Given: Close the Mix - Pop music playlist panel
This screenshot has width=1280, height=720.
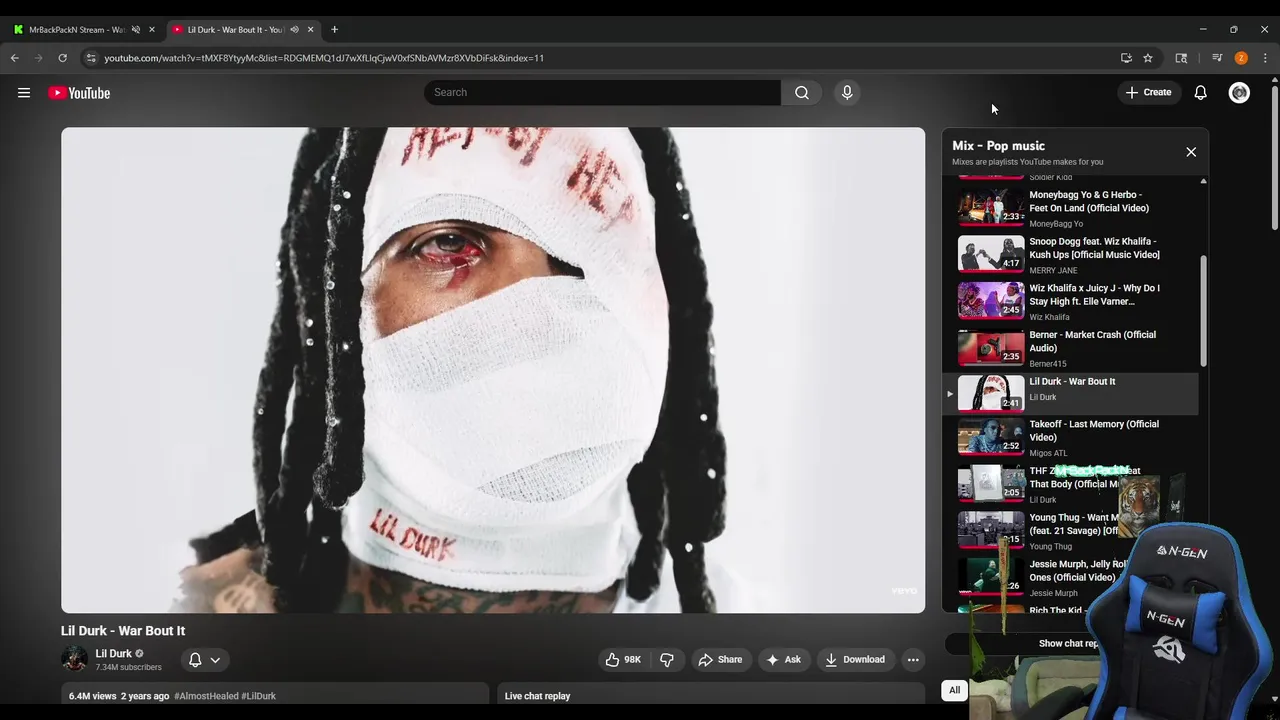Looking at the screenshot, I should point(1191,152).
